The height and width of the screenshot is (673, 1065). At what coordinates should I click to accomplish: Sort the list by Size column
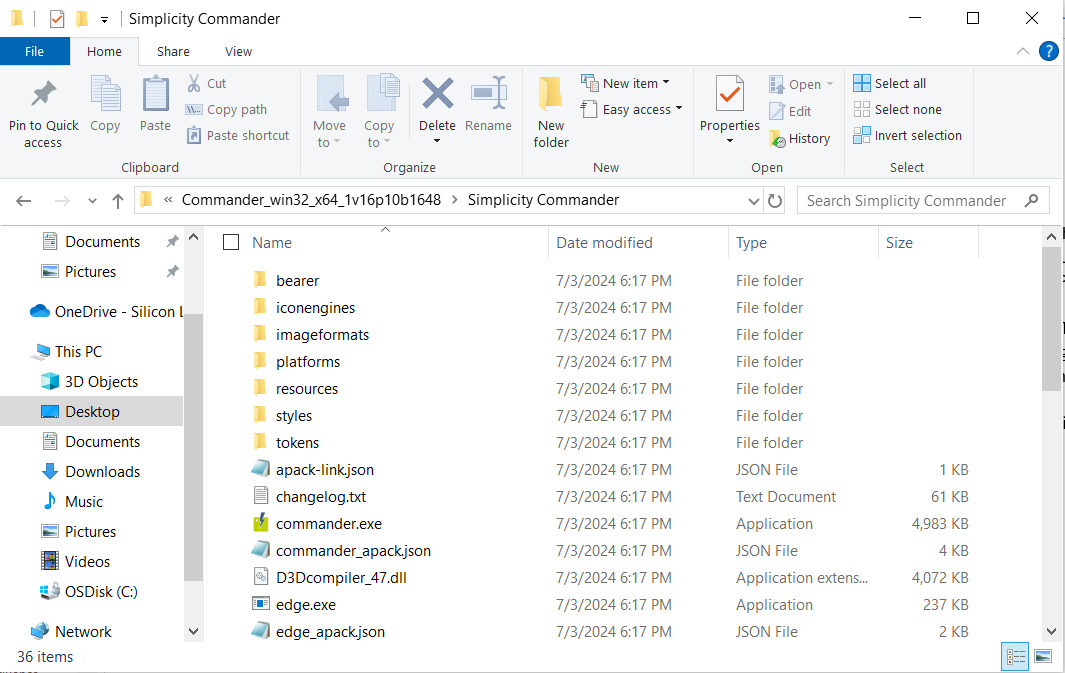tap(899, 242)
